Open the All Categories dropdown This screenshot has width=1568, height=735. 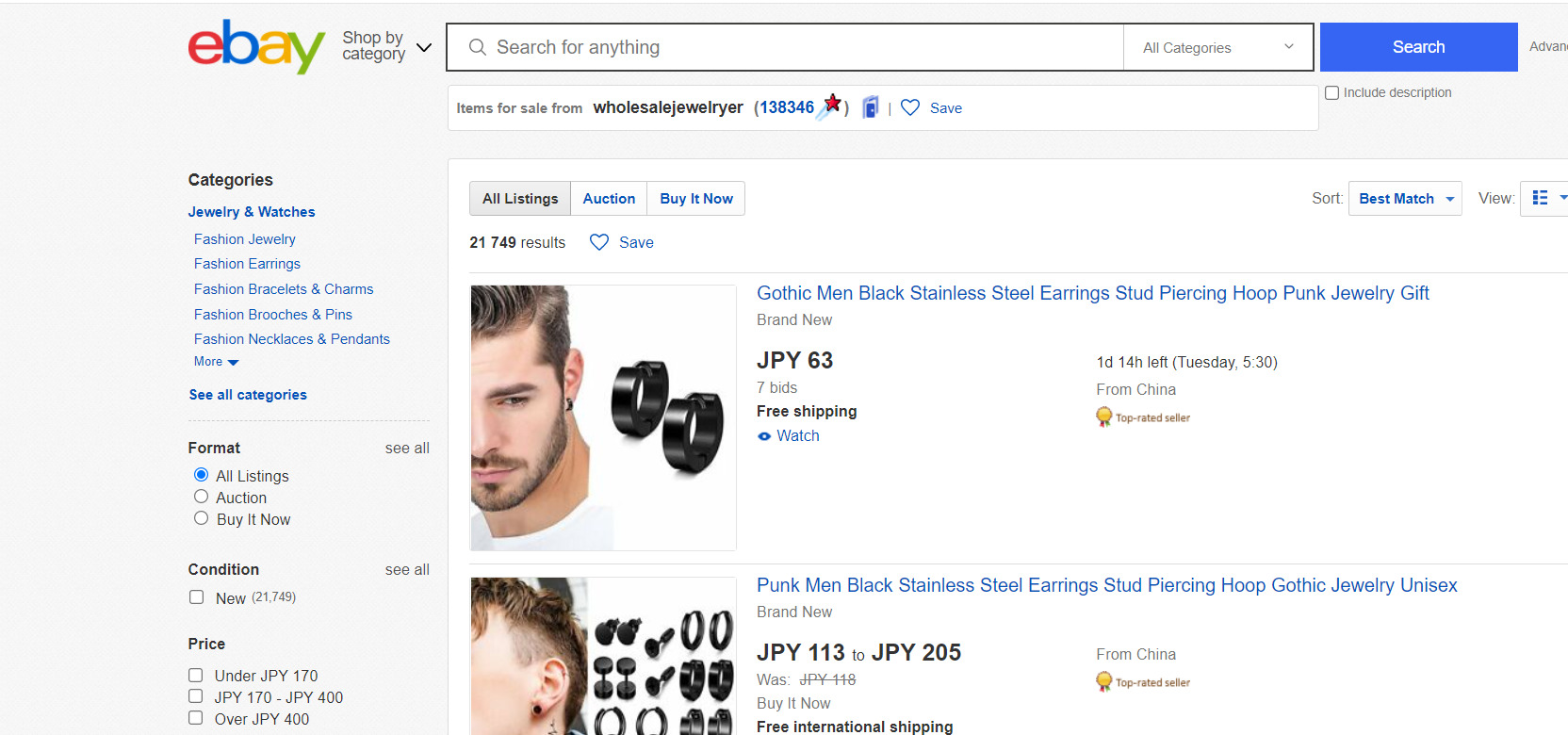coord(1217,47)
